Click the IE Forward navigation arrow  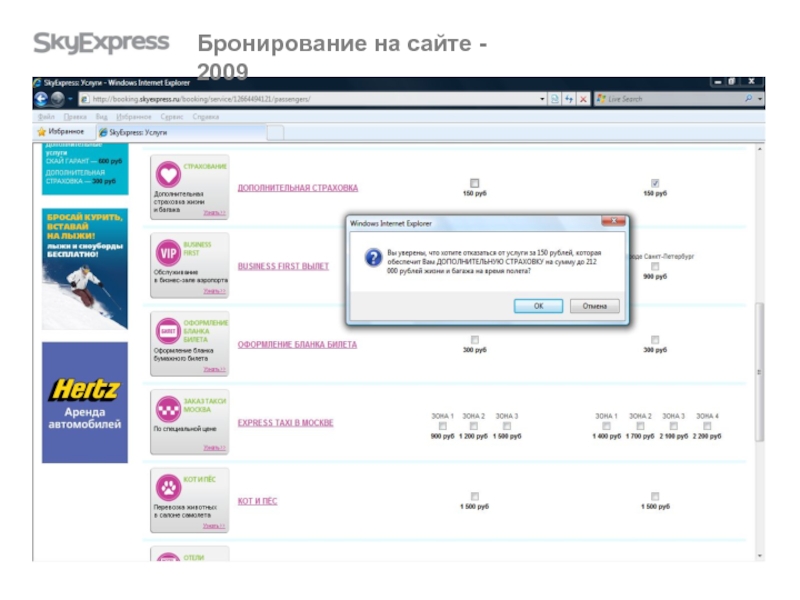point(58,99)
